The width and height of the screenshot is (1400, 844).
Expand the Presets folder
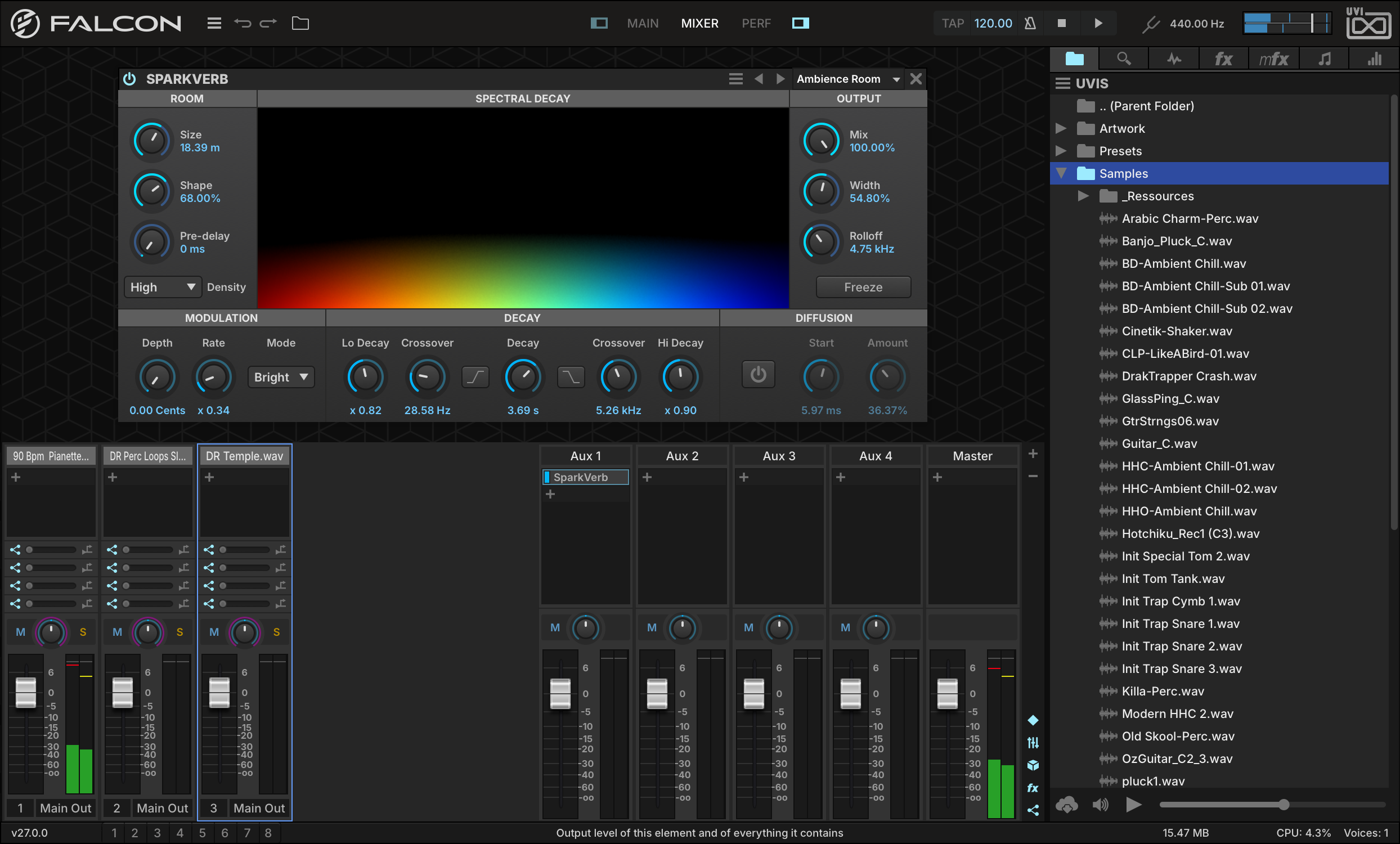1060,151
